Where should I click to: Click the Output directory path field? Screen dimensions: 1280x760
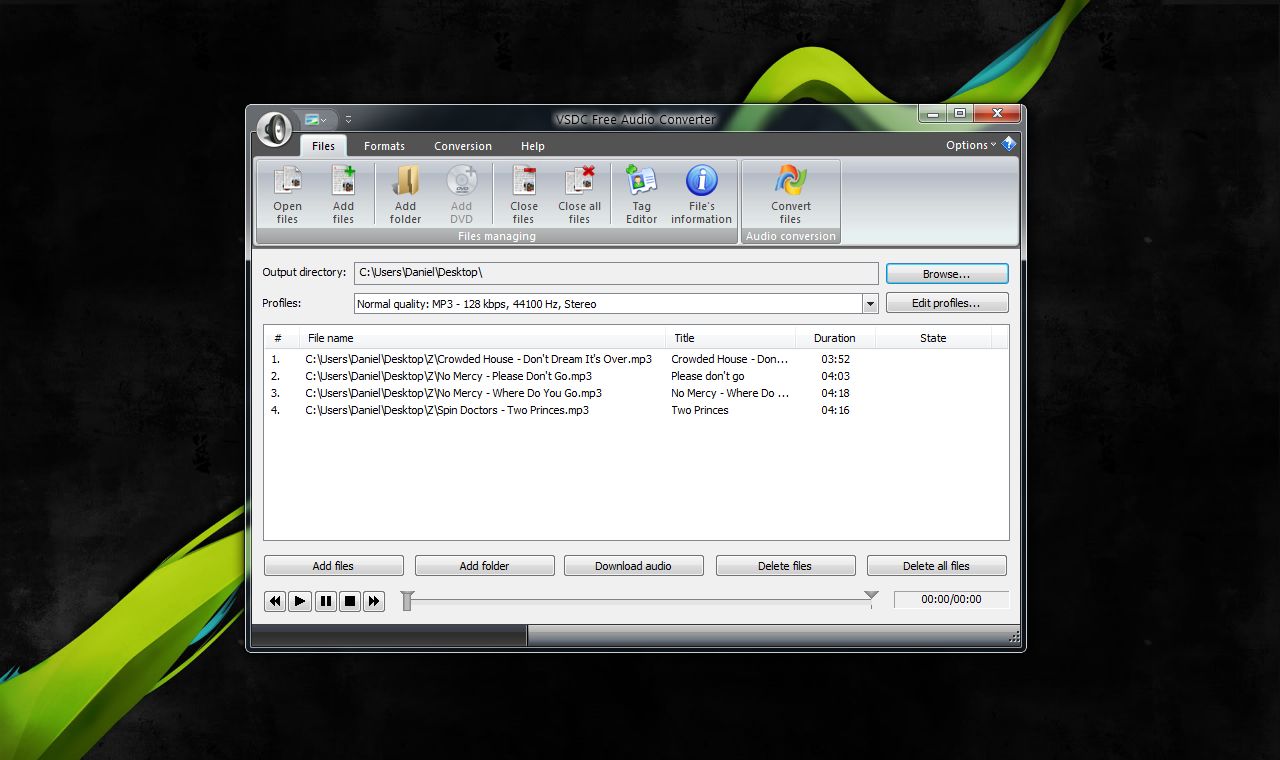click(x=616, y=273)
